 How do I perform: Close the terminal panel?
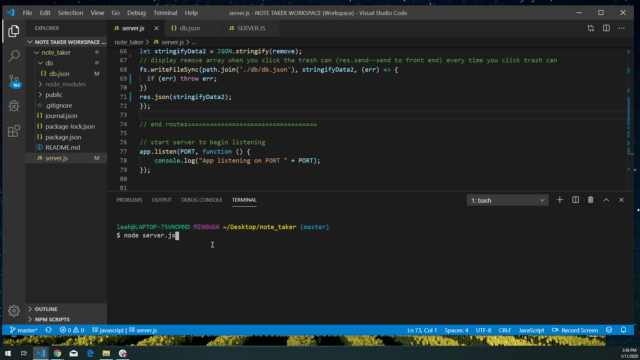pyautogui.click(x=621, y=200)
